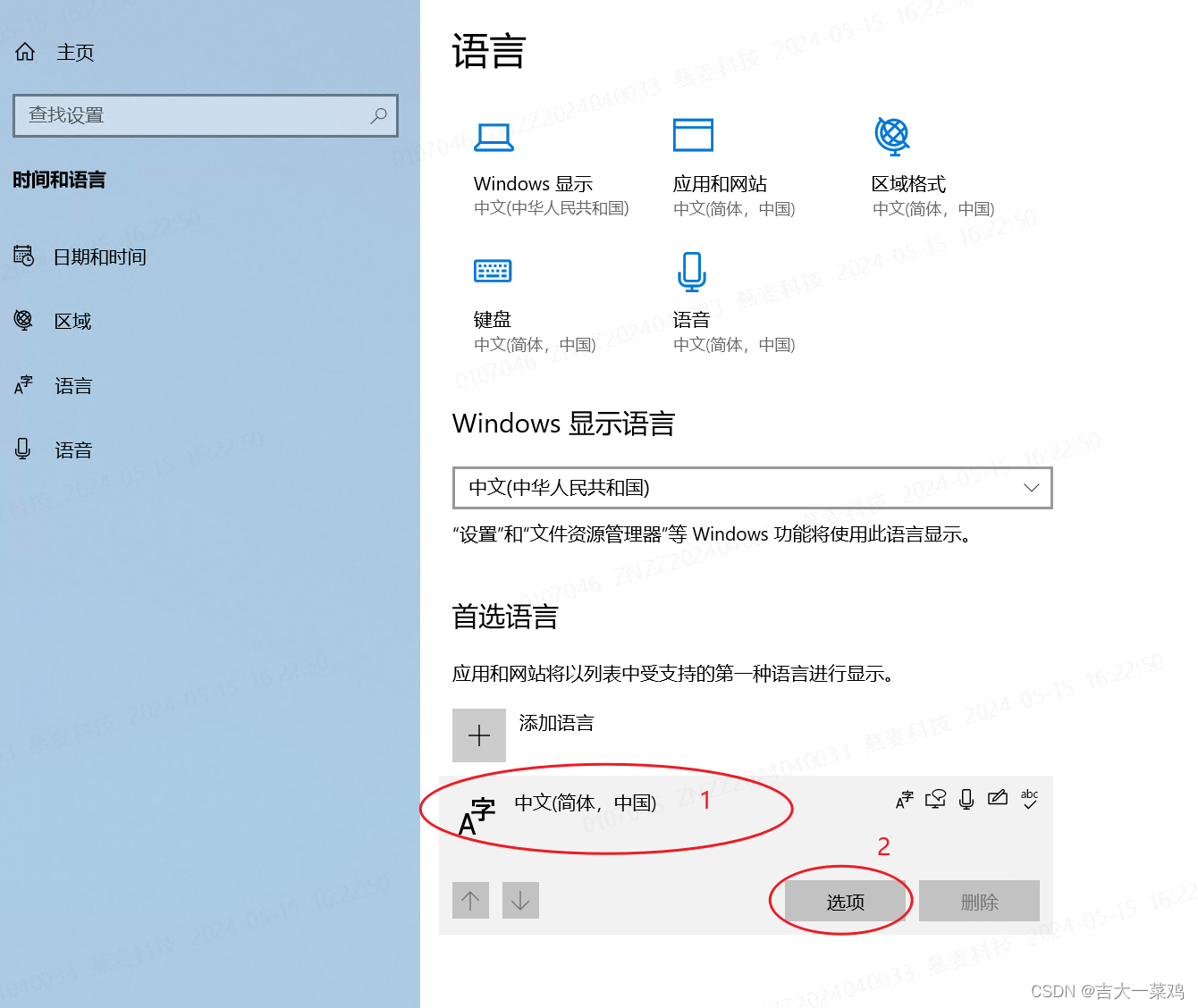Click the 键盘 keyboard icon

[493, 271]
